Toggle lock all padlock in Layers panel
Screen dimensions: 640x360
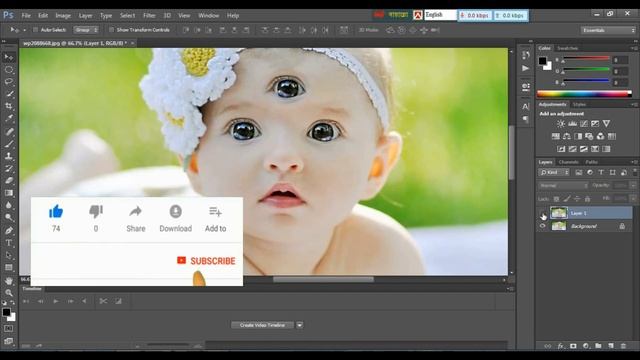click(x=587, y=199)
